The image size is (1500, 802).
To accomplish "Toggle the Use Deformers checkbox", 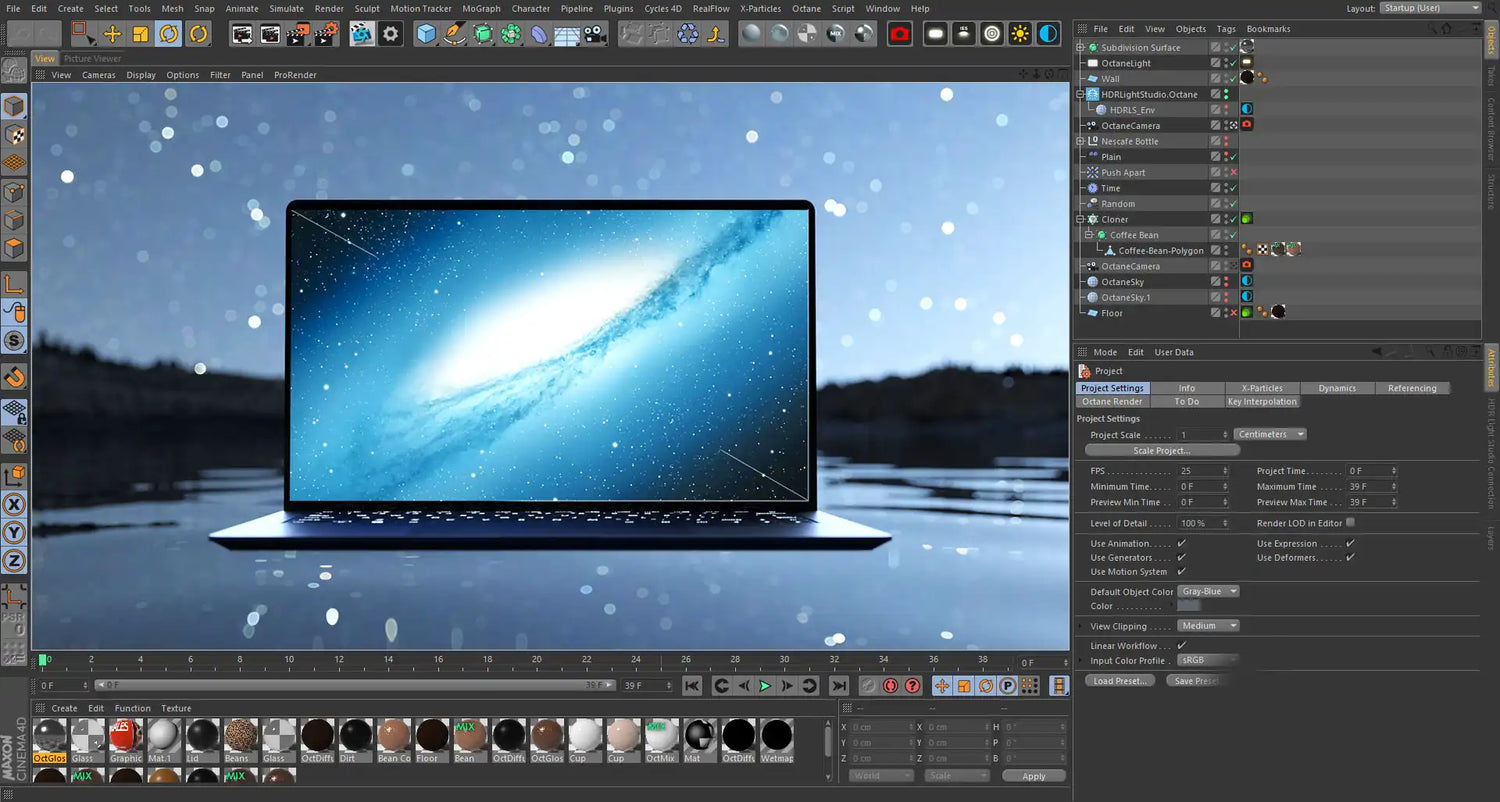I will [x=1350, y=558].
